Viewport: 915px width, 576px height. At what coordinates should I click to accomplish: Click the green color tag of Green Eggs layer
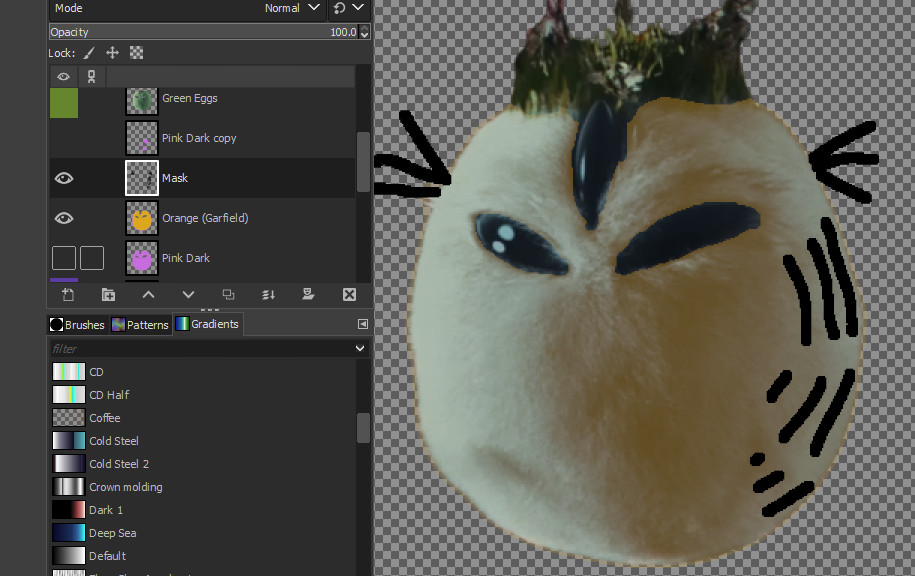(x=64, y=103)
